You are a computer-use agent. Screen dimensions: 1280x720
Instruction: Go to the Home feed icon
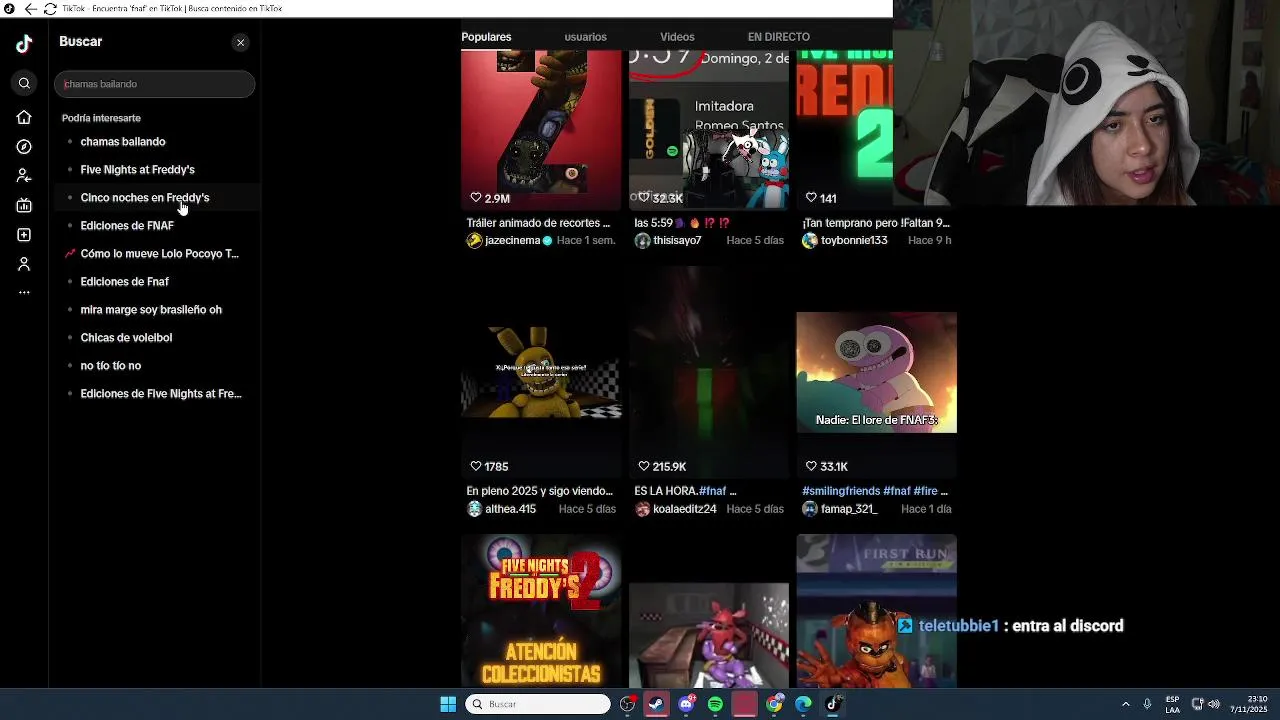click(x=24, y=117)
